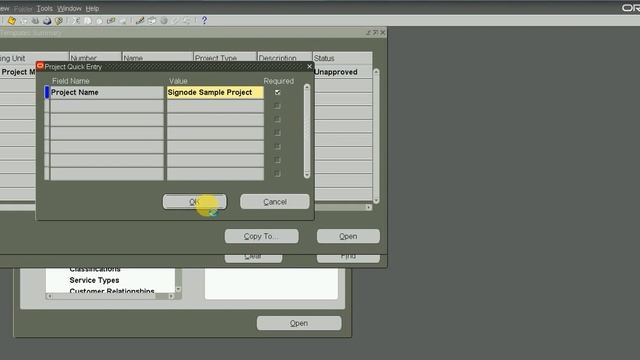Click the Next Step toolbar icon
640x360 pixels.
pyautogui.click(x=24, y=20)
